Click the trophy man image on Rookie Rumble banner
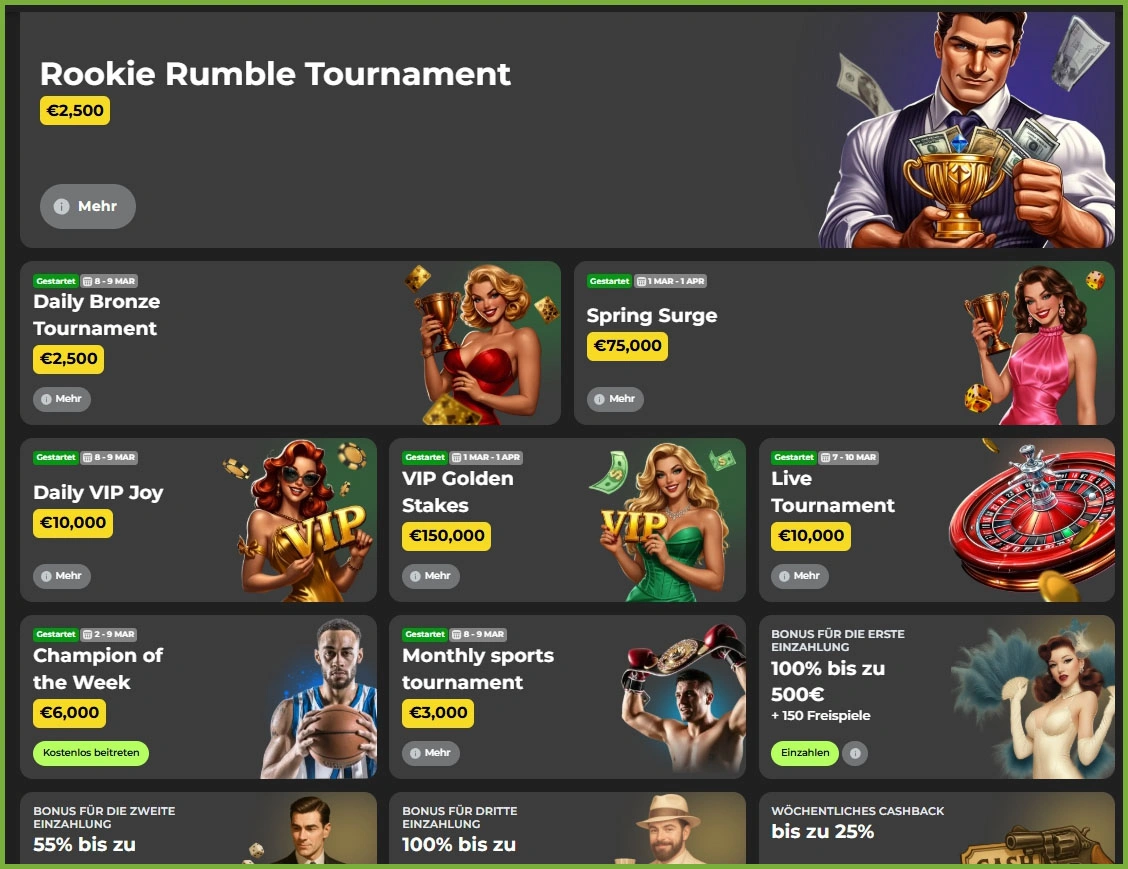 [968, 129]
